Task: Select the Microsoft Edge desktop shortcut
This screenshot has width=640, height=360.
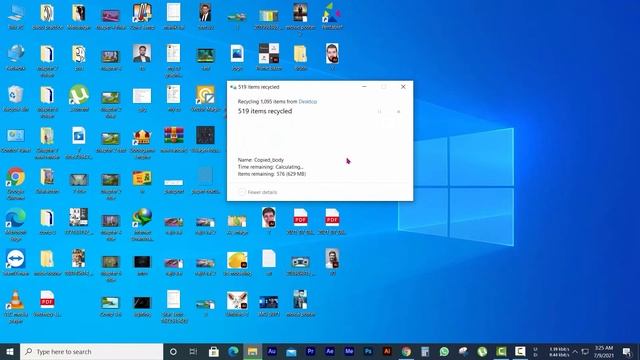Action: [x=16, y=224]
